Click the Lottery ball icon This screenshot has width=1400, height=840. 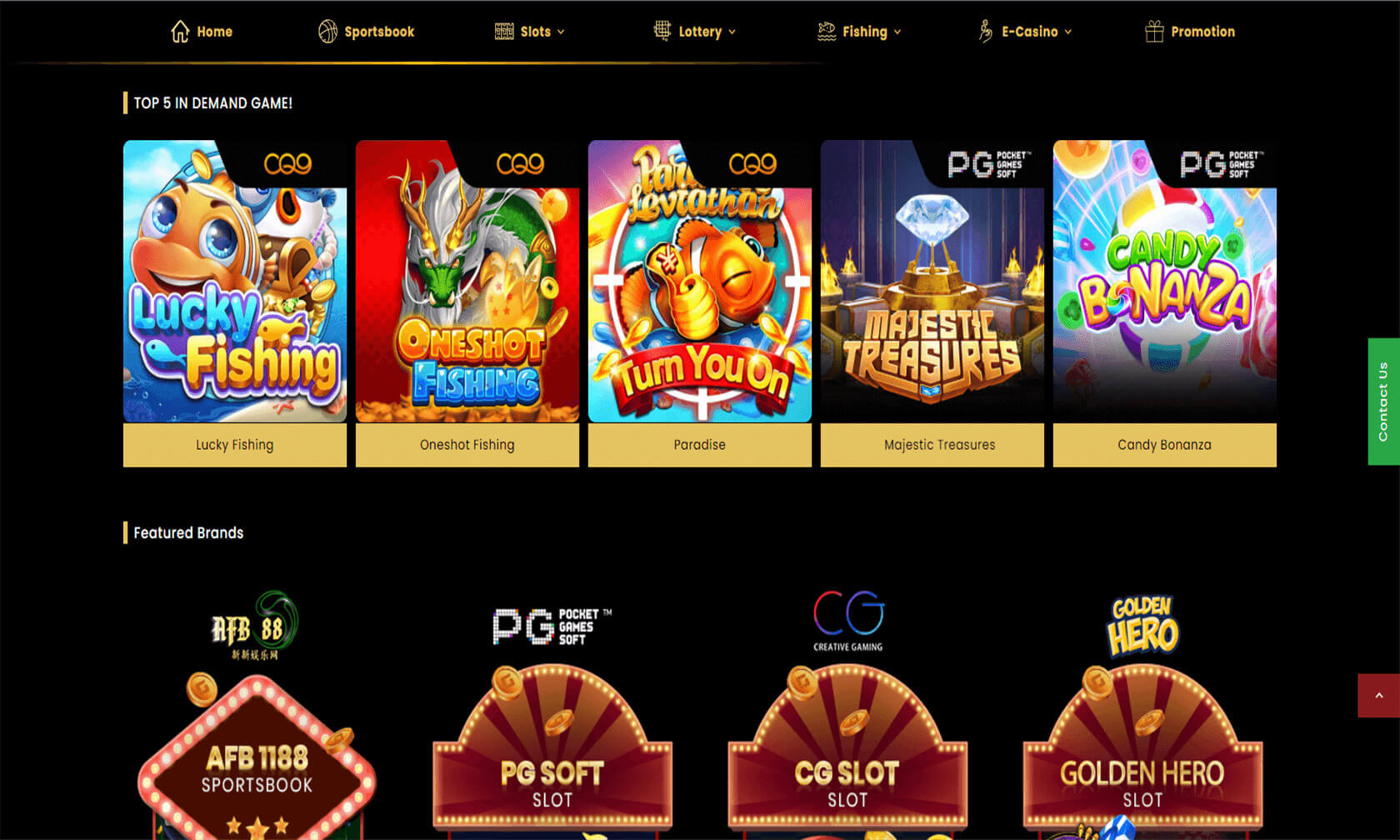tap(662, 31)
